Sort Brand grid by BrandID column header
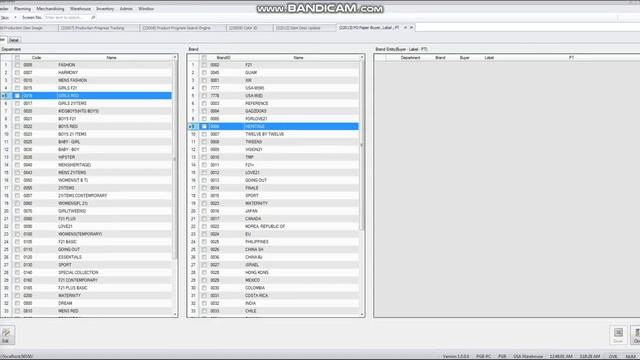 (x=223, y=58)
